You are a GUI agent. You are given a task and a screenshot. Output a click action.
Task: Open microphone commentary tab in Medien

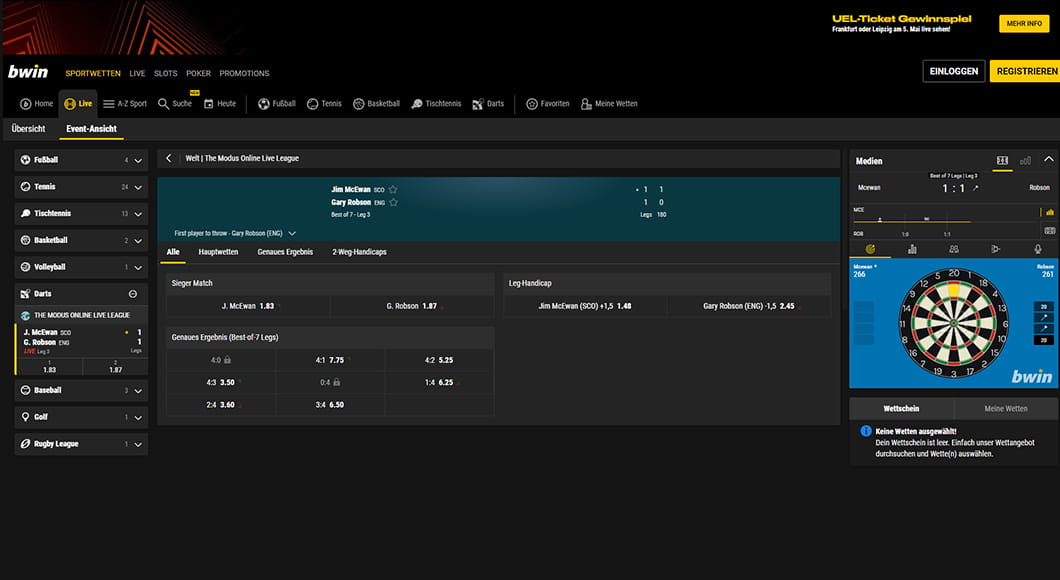coord(1038,249)
